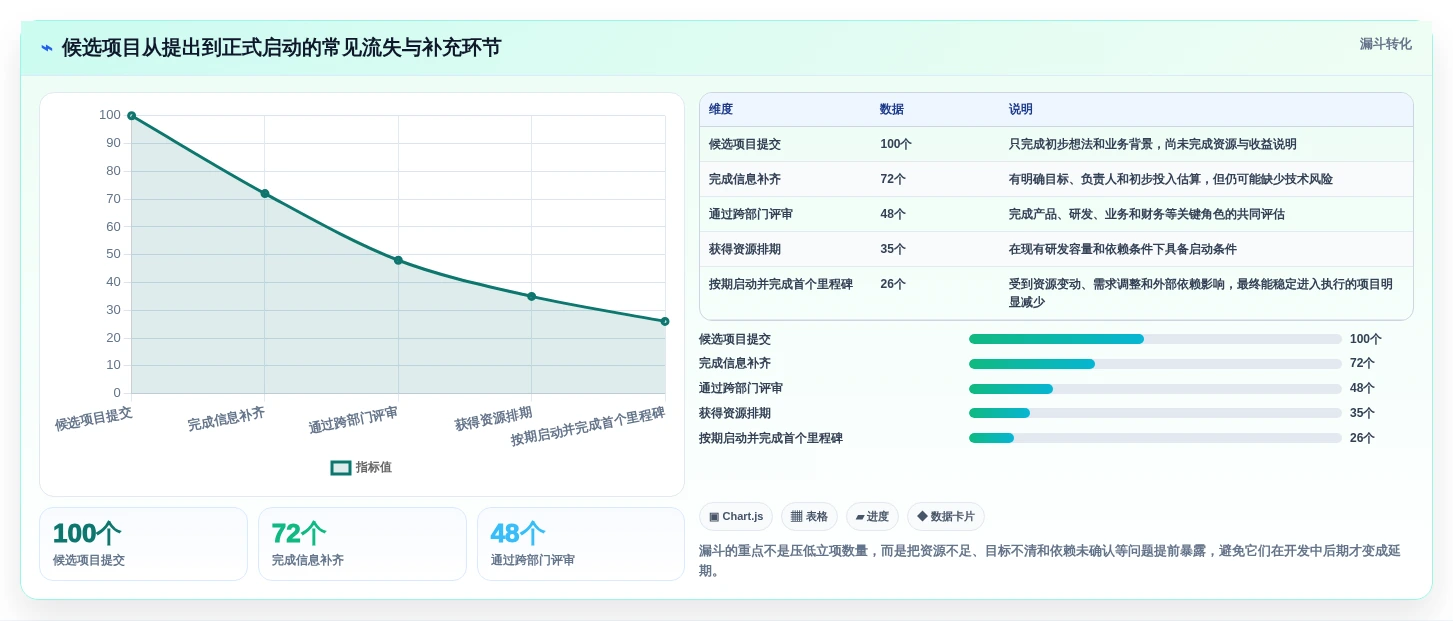The height and width of the screenshot is (621, 1453).
Task: Click table value 100个
Action: click(x=896, y=144)
